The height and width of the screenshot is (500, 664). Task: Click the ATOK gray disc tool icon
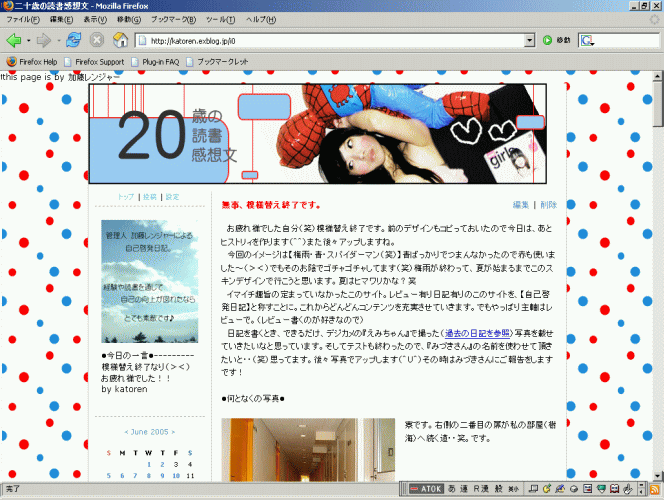click(574, 489)
